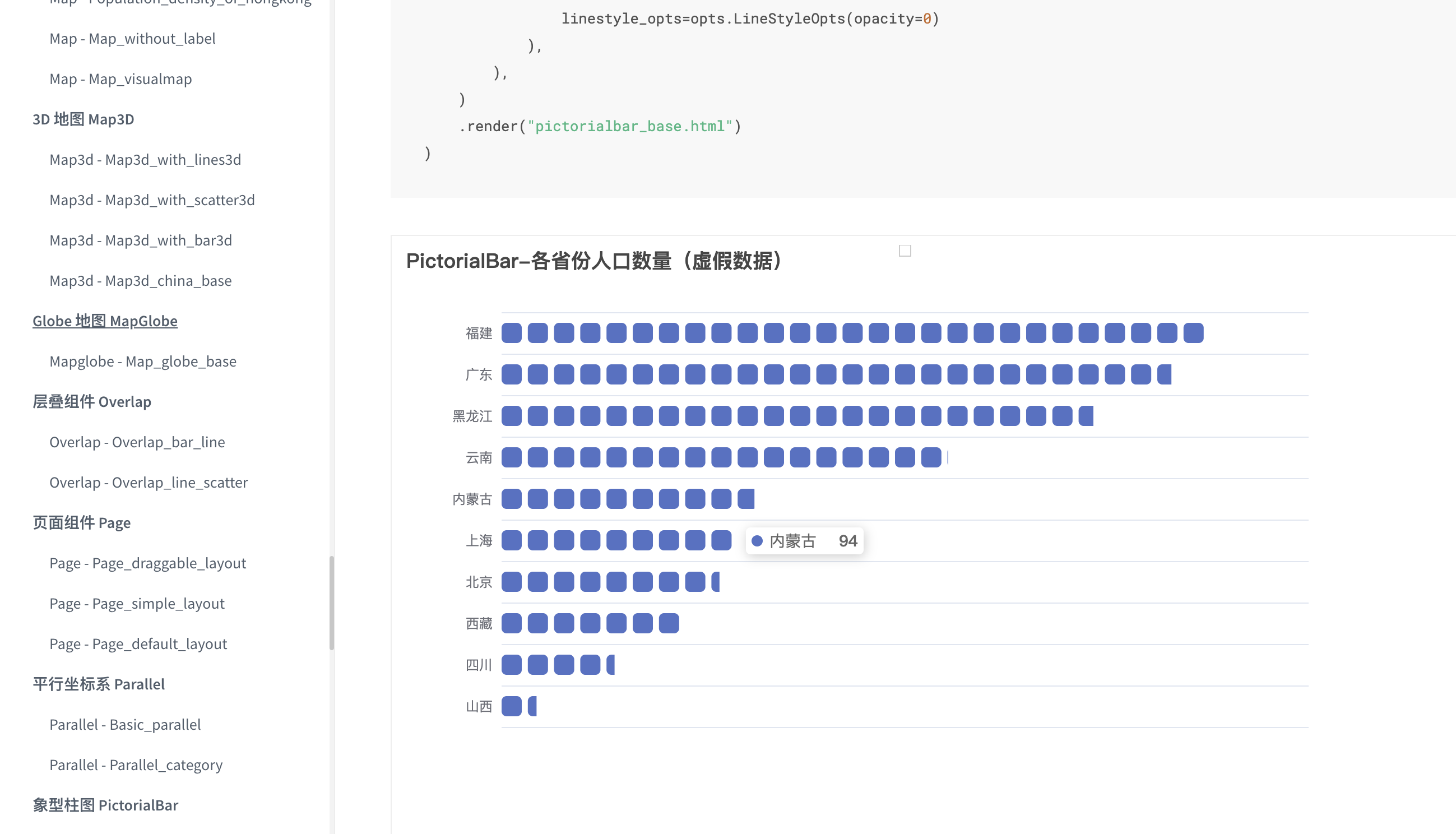Screen dimensions: 1456x834
Task: Click the last full 云南 bar square
Action: [931, 458]
